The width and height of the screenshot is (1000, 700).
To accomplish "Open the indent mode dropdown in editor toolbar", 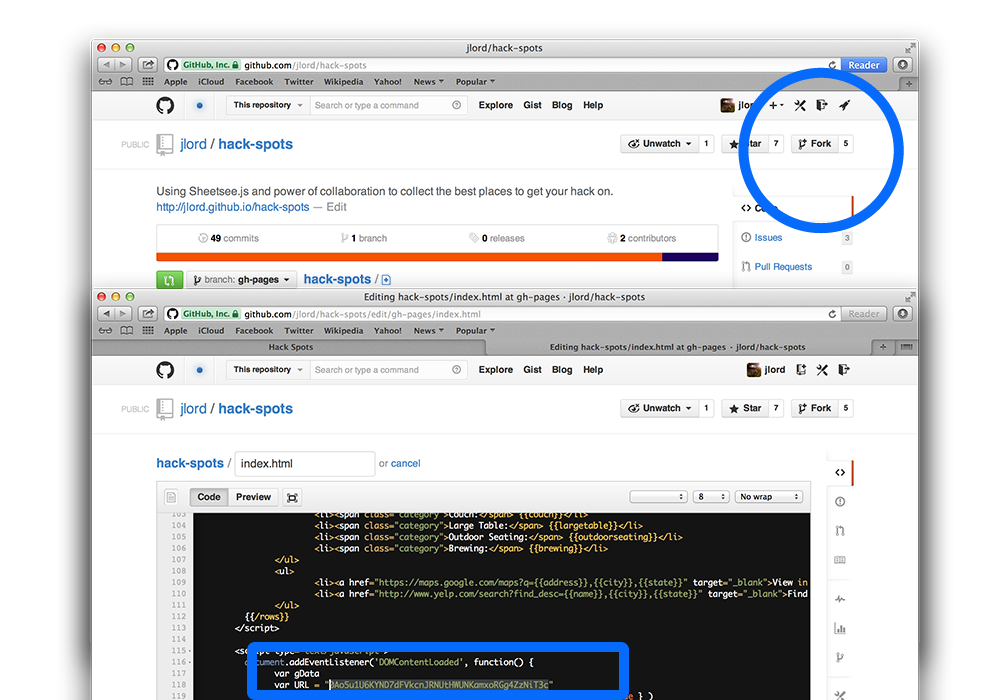I will tap(658, 497).
